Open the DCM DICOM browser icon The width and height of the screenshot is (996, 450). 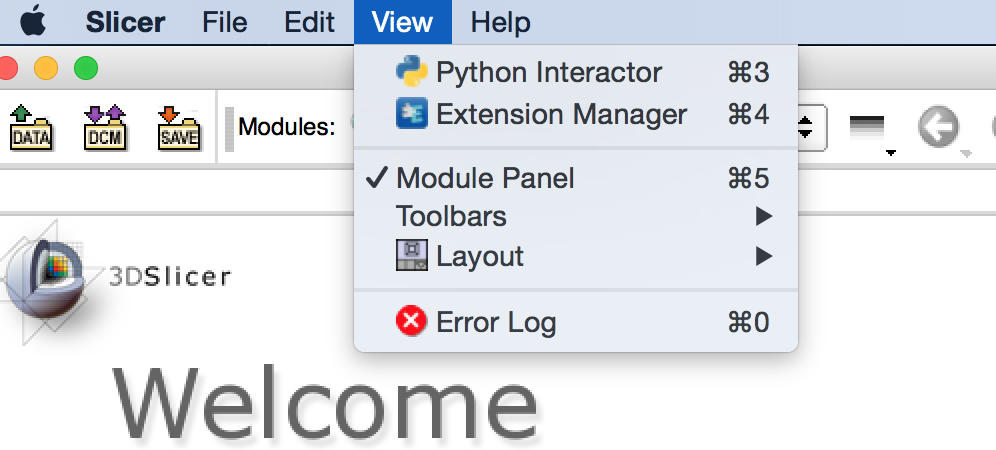[104, 127]
